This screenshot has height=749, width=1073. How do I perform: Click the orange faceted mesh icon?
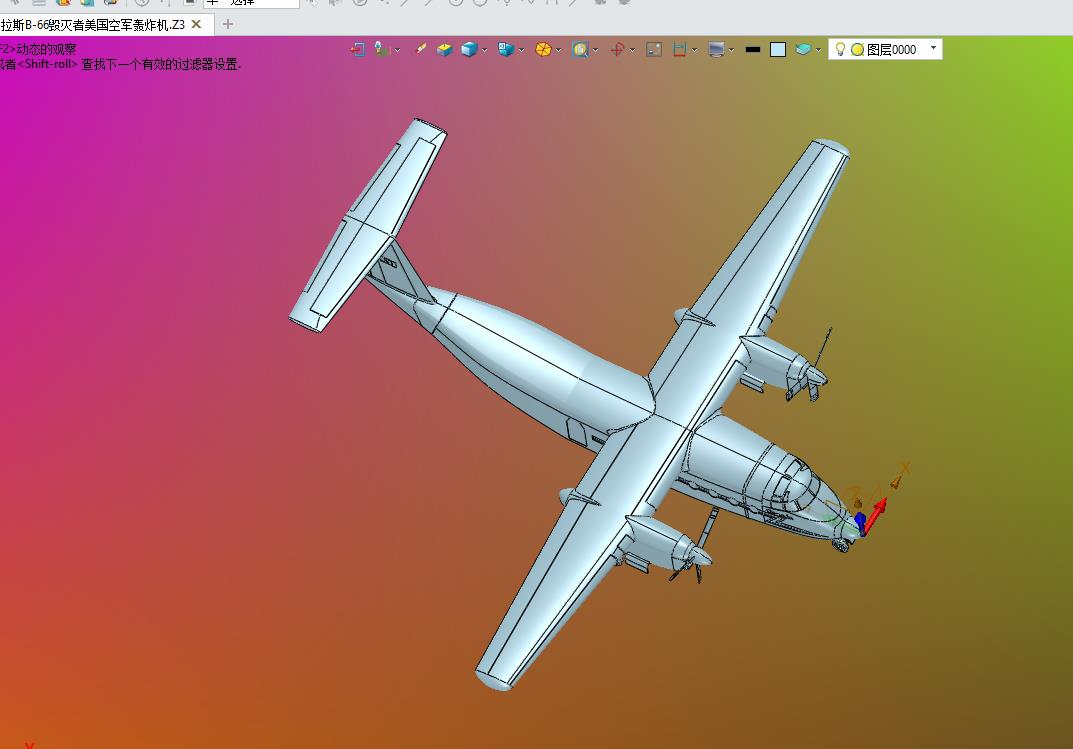tap(543, 49)
